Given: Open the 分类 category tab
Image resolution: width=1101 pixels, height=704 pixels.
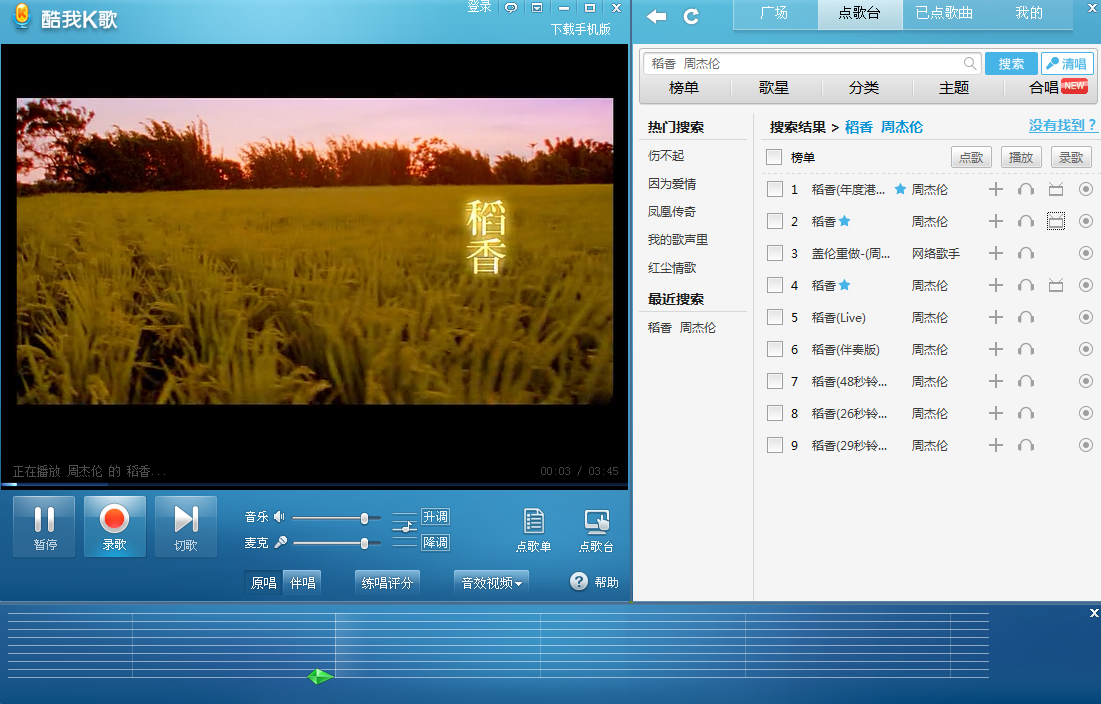Looking at the screenshot, I should click(x=864, y=88).
